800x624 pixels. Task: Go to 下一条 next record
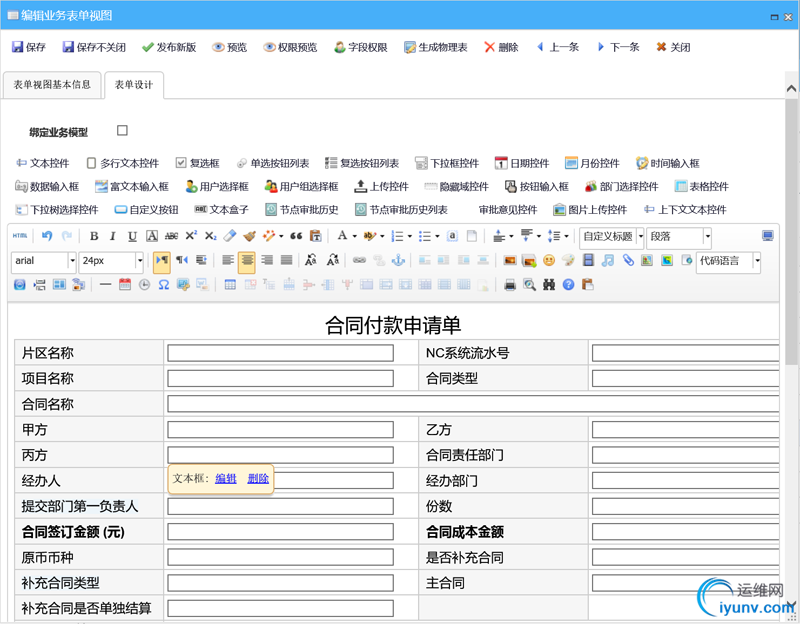(618, 47)
